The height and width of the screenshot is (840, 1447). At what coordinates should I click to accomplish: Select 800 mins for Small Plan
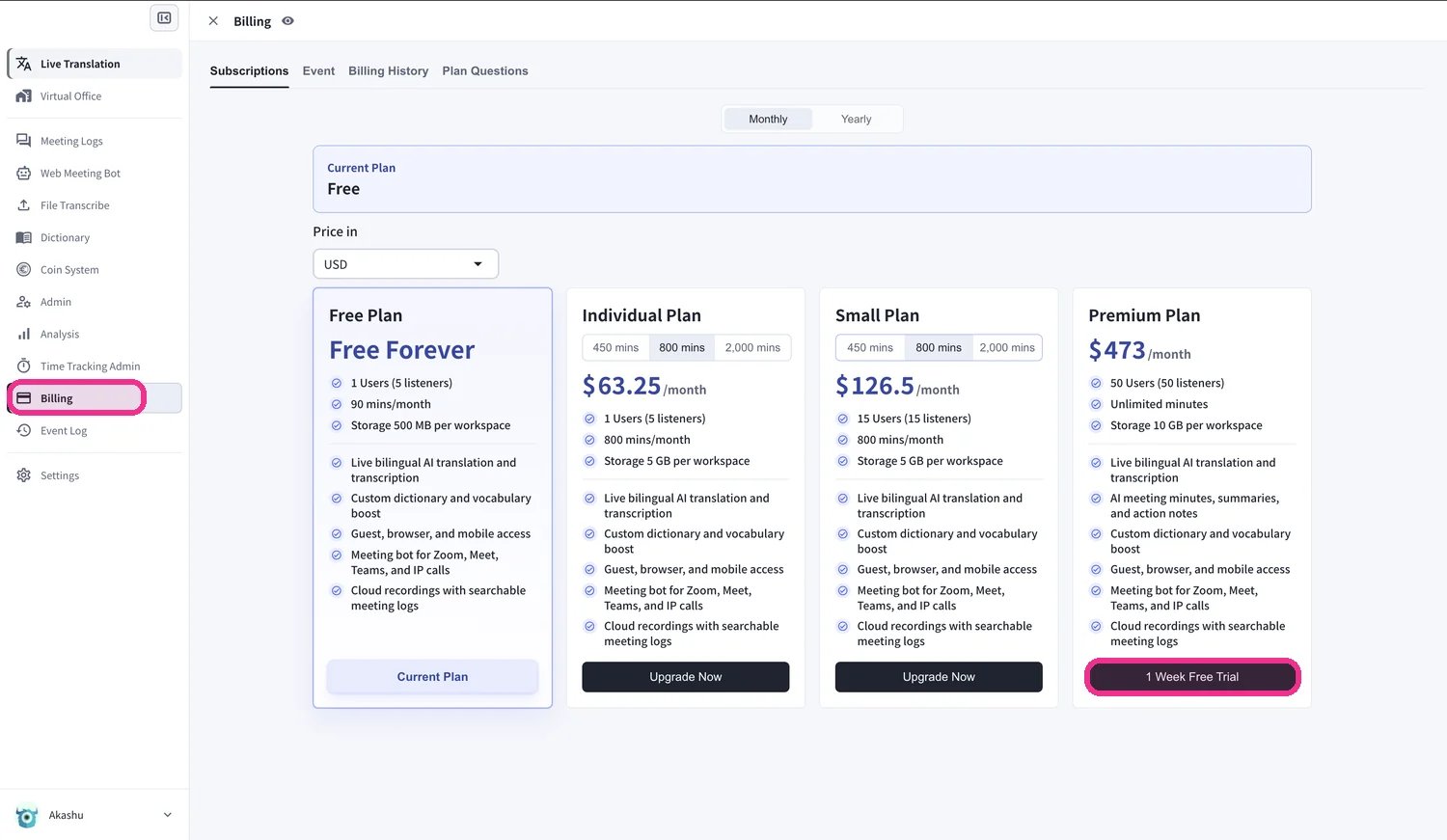[939, 348]
